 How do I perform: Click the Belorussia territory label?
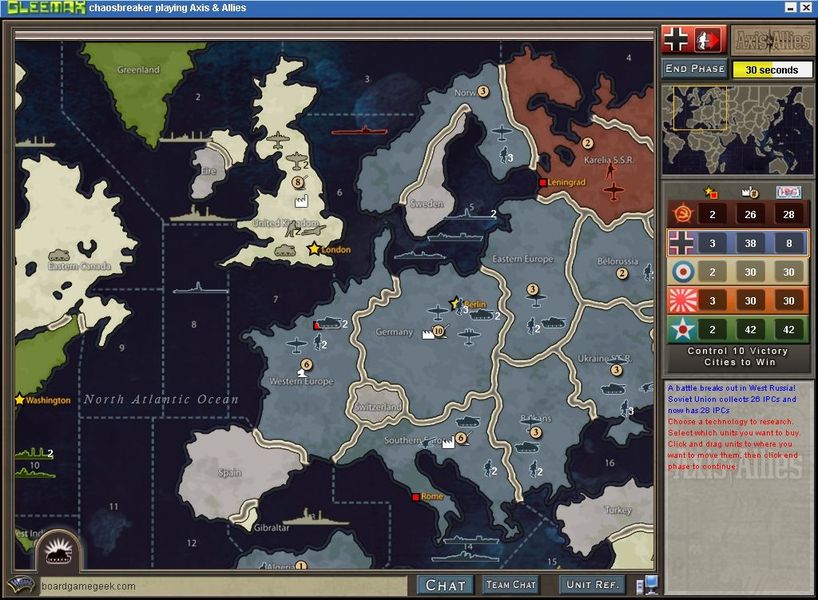click(x=617, y=261)
